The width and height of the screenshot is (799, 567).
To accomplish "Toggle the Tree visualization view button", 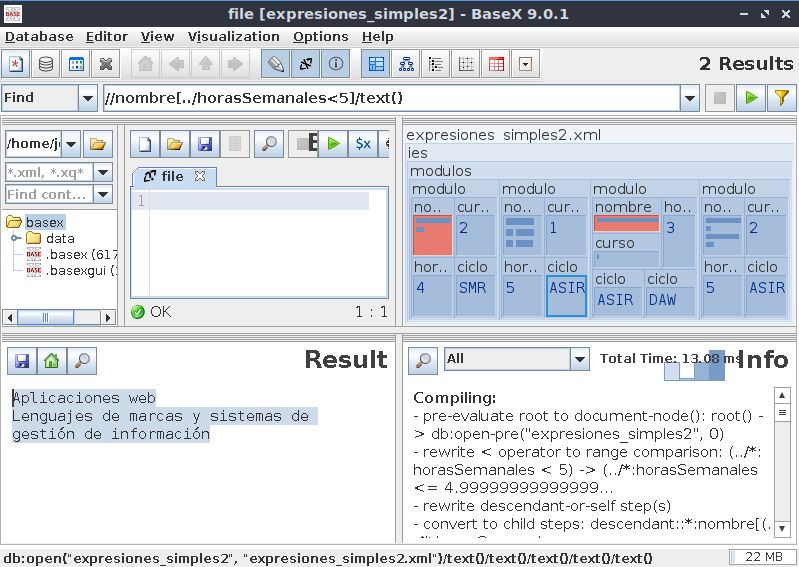I will pos(406,65).
